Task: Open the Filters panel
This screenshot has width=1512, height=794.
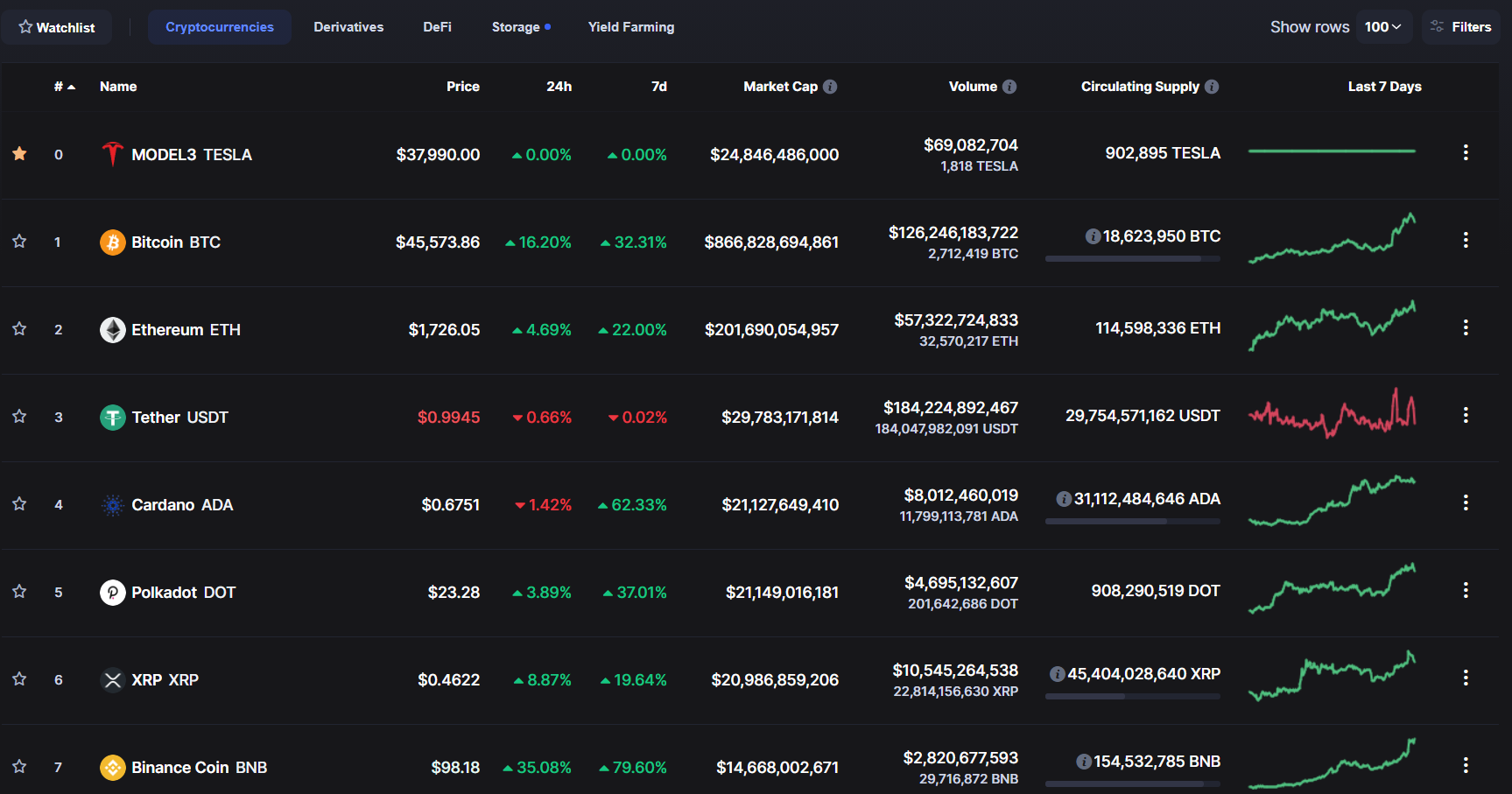Action: 1461,27
